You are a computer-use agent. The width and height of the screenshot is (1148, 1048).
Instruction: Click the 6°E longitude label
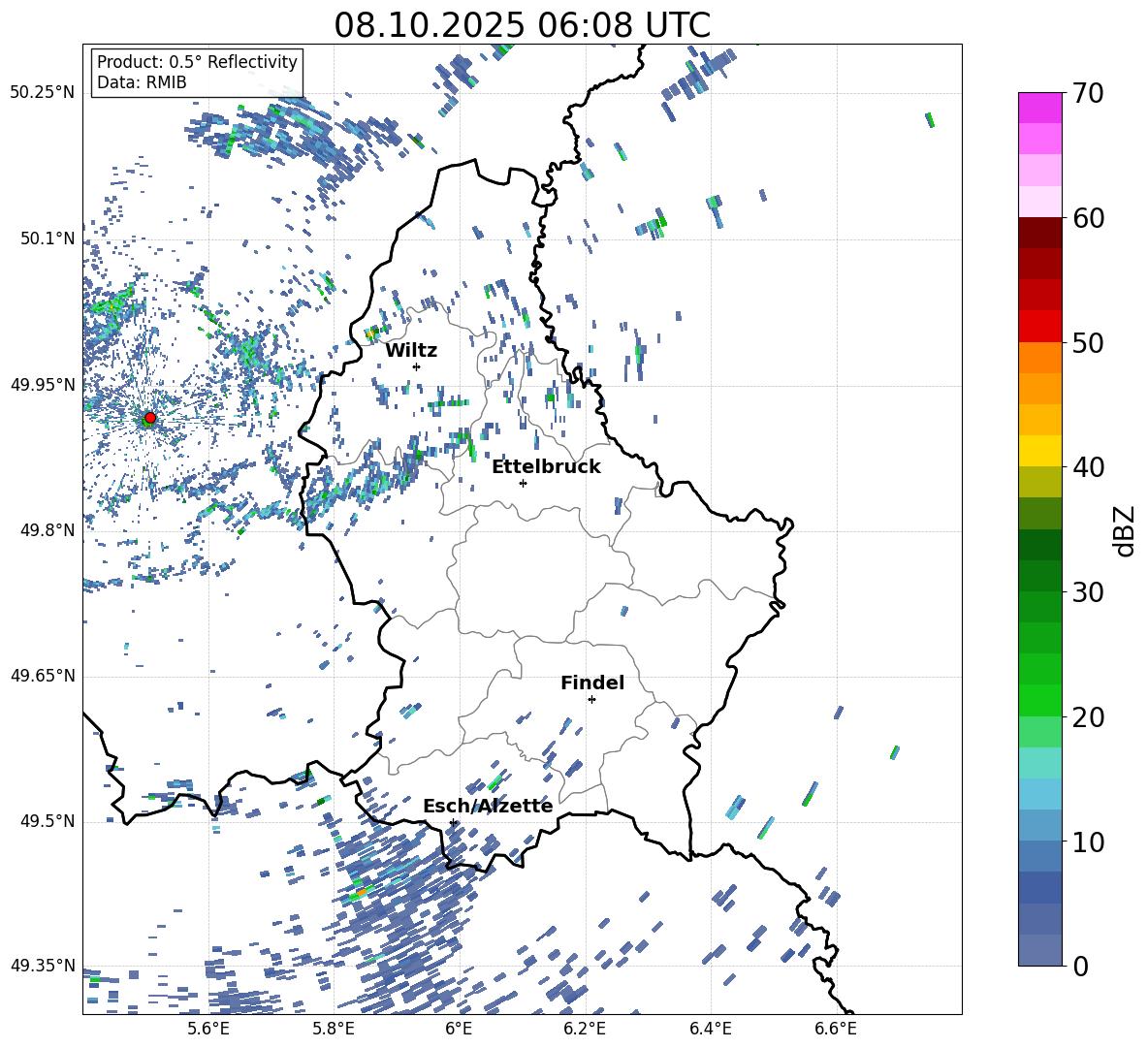point(459,1029)
